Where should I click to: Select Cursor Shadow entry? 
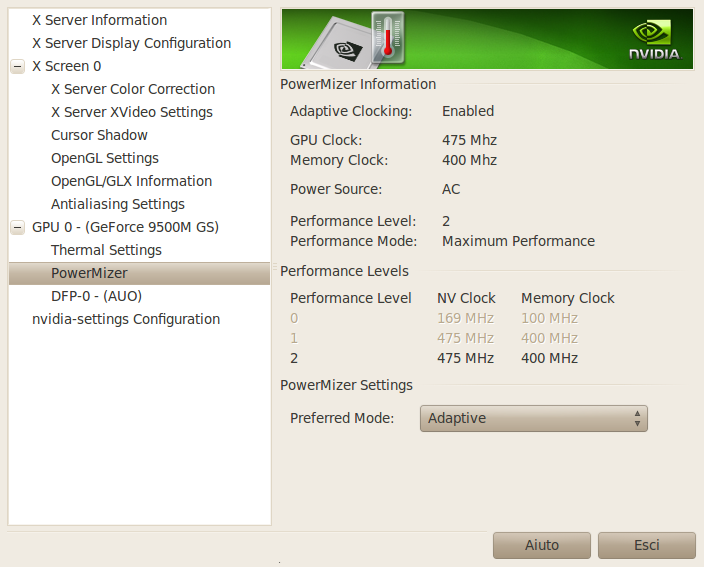[x=99, y=135]
